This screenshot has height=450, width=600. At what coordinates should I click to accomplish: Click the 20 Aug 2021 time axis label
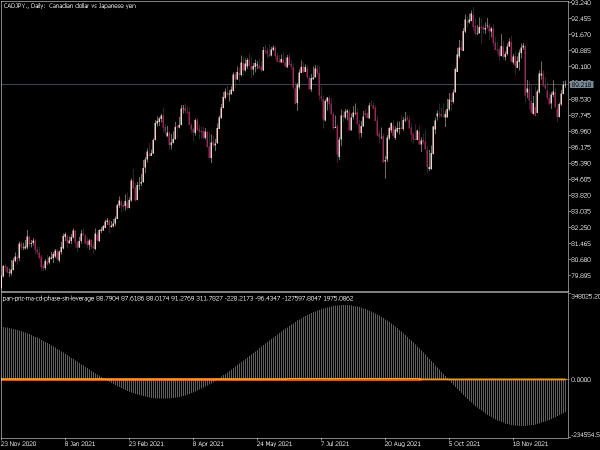(402, 443)
